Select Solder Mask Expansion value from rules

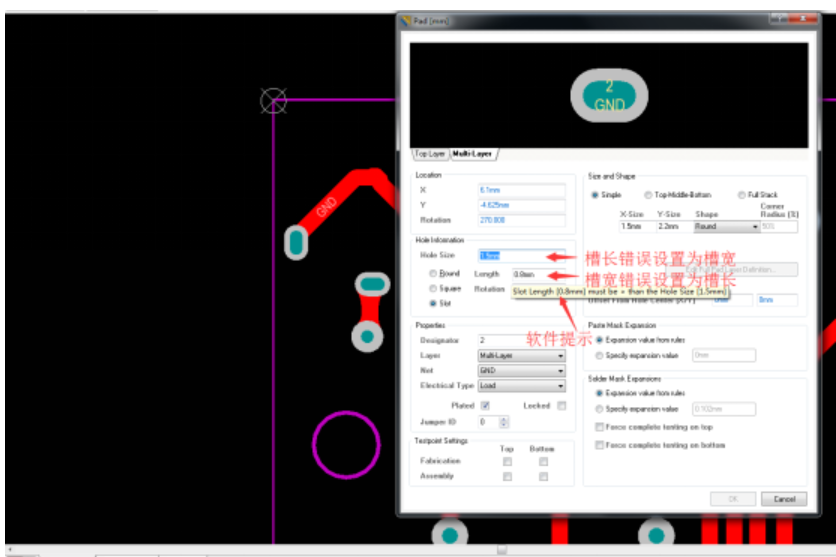point(599,393)
